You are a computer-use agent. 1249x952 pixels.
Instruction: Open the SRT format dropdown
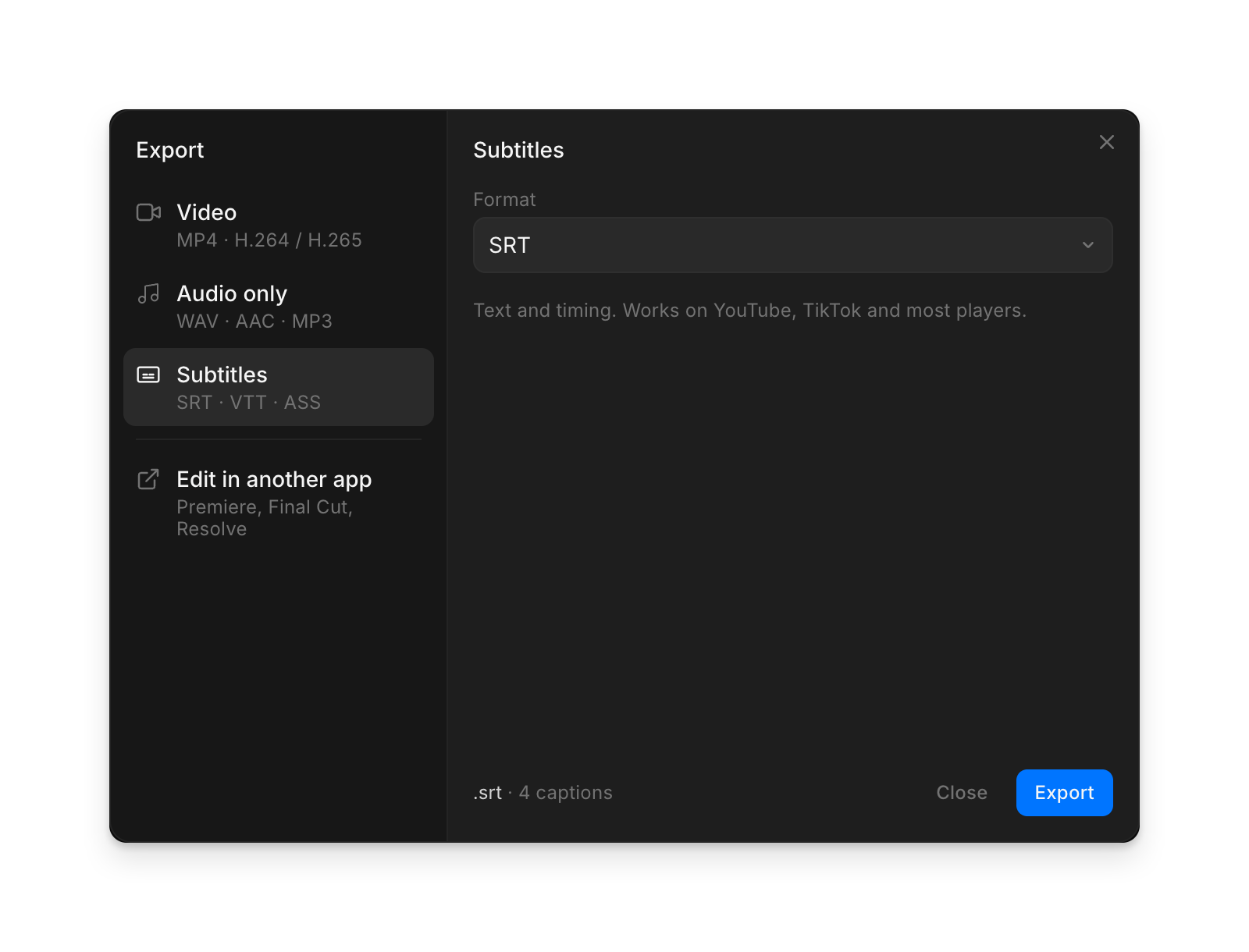pyautogui.click(x=793, y=245)
